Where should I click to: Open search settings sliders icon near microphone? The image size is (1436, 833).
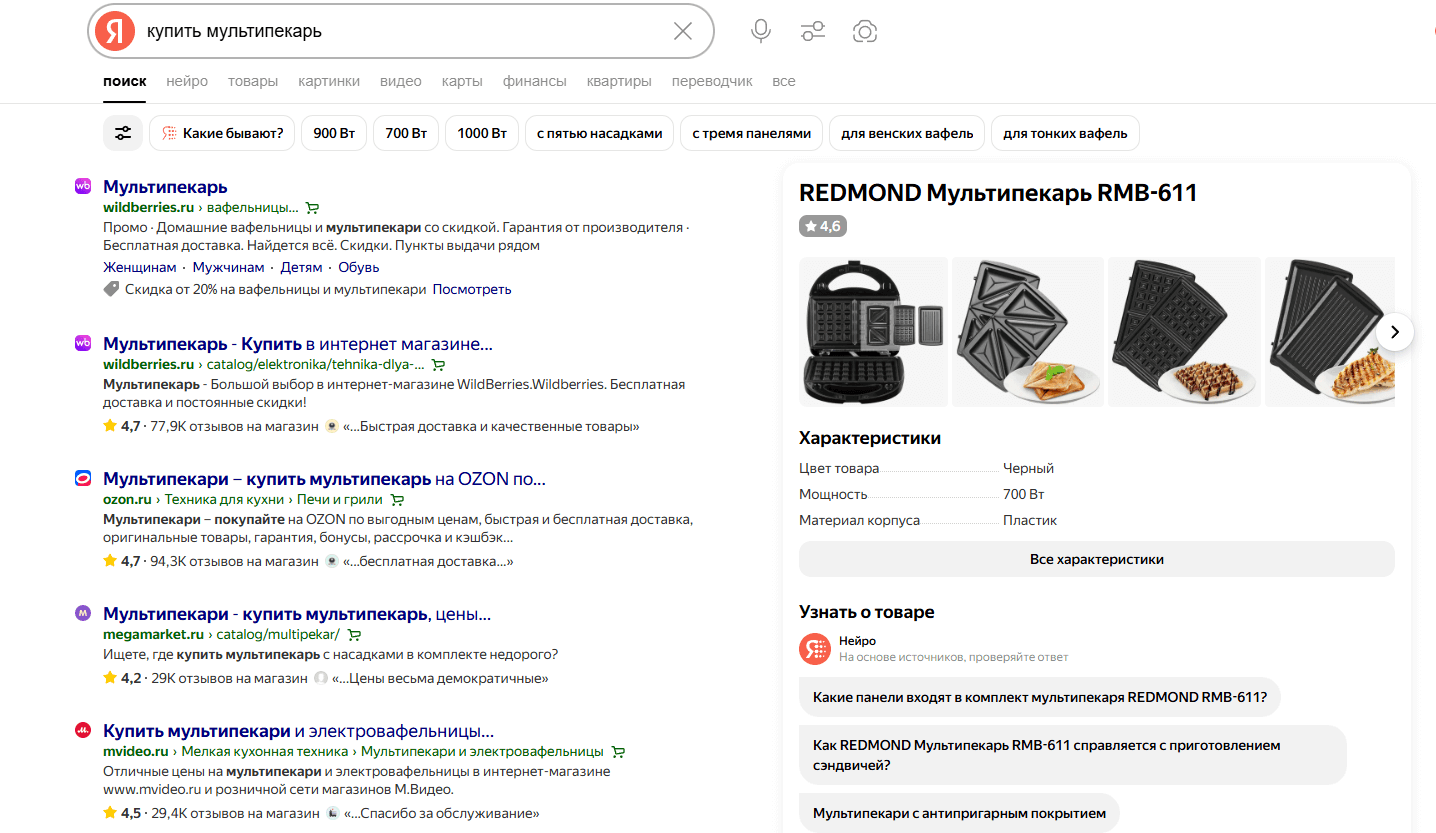pyautogui.click(x=813, y=31)
